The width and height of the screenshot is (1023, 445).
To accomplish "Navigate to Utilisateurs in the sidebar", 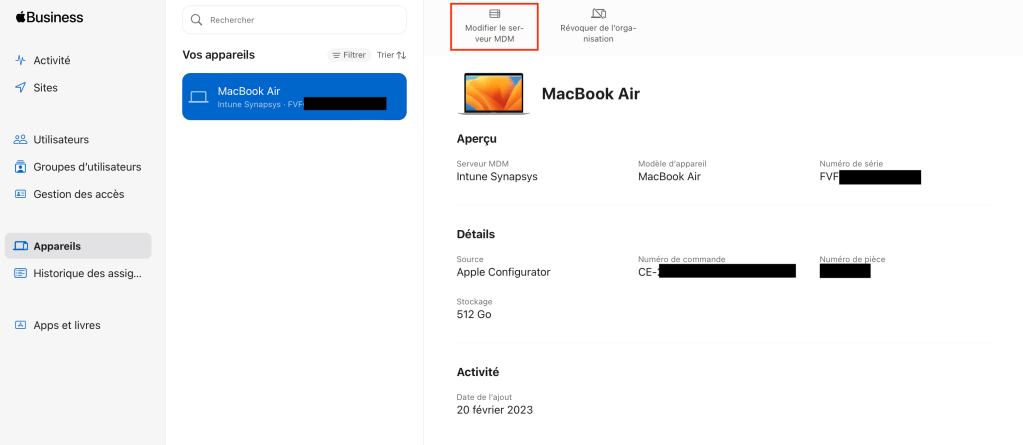I will click(61, 140).
